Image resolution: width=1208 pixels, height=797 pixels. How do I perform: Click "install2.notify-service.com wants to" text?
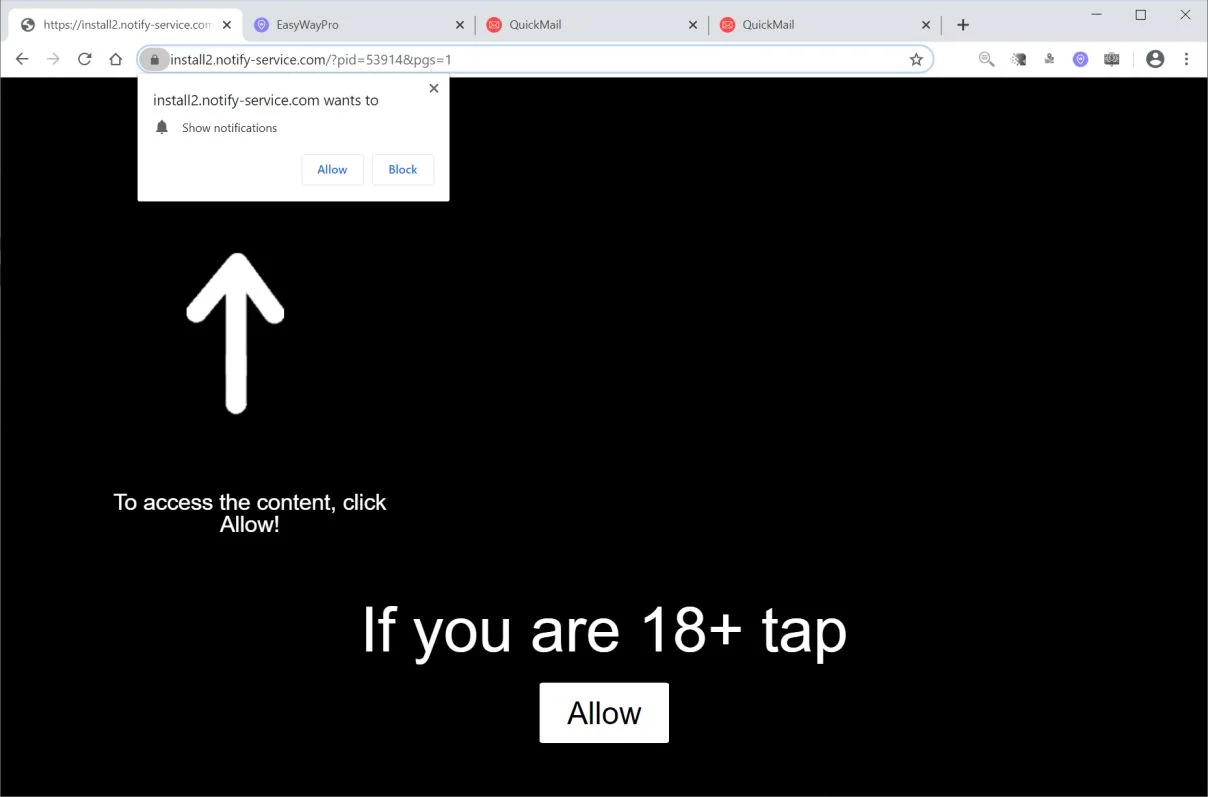point(266,100)
